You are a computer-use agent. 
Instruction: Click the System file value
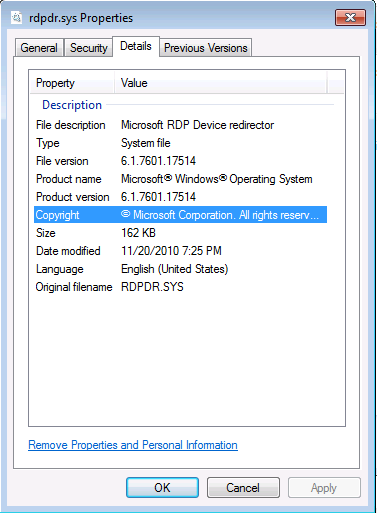pyautogui.click(x=146, y=143)
